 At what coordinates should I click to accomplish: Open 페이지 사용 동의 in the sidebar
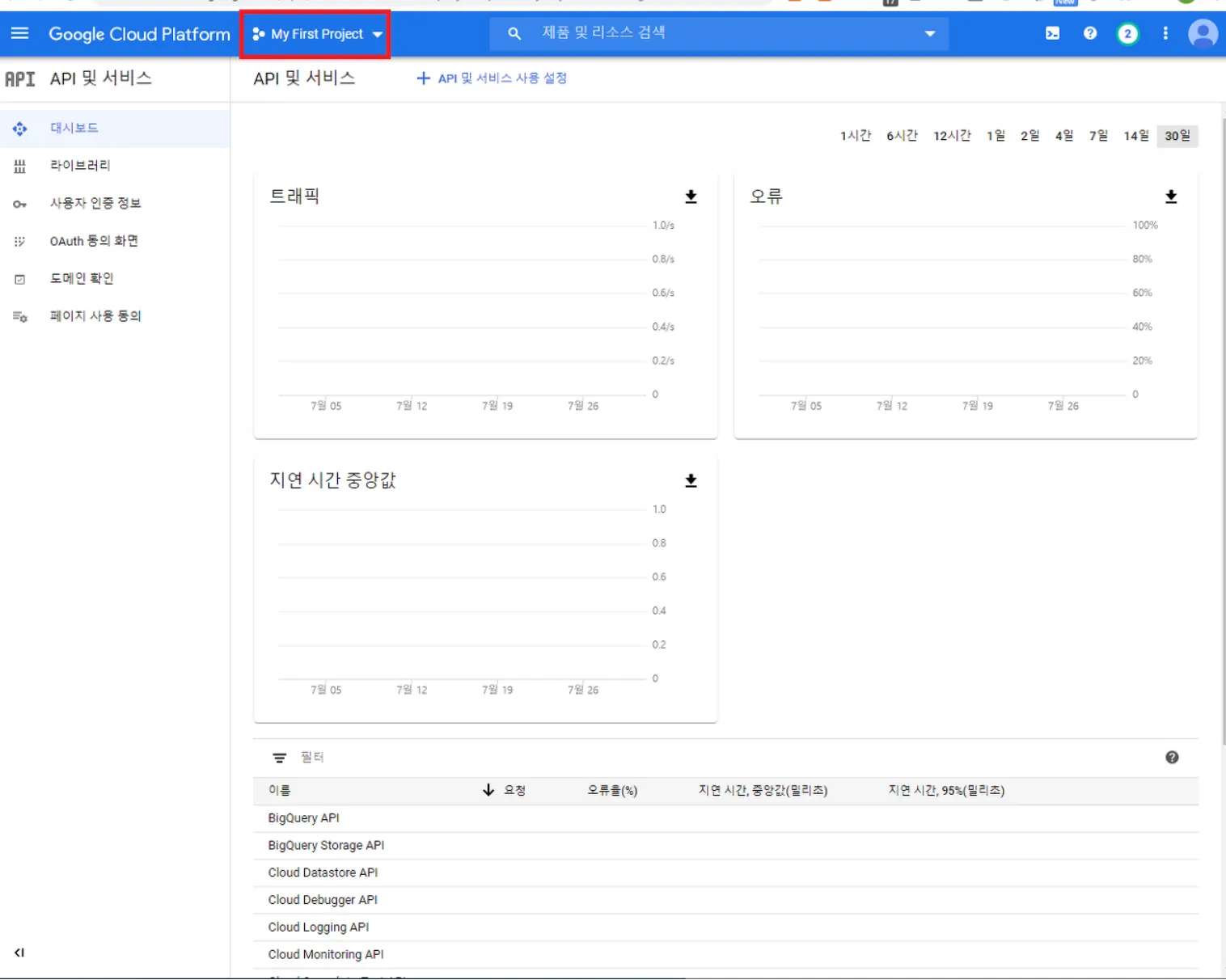(115, 316)
